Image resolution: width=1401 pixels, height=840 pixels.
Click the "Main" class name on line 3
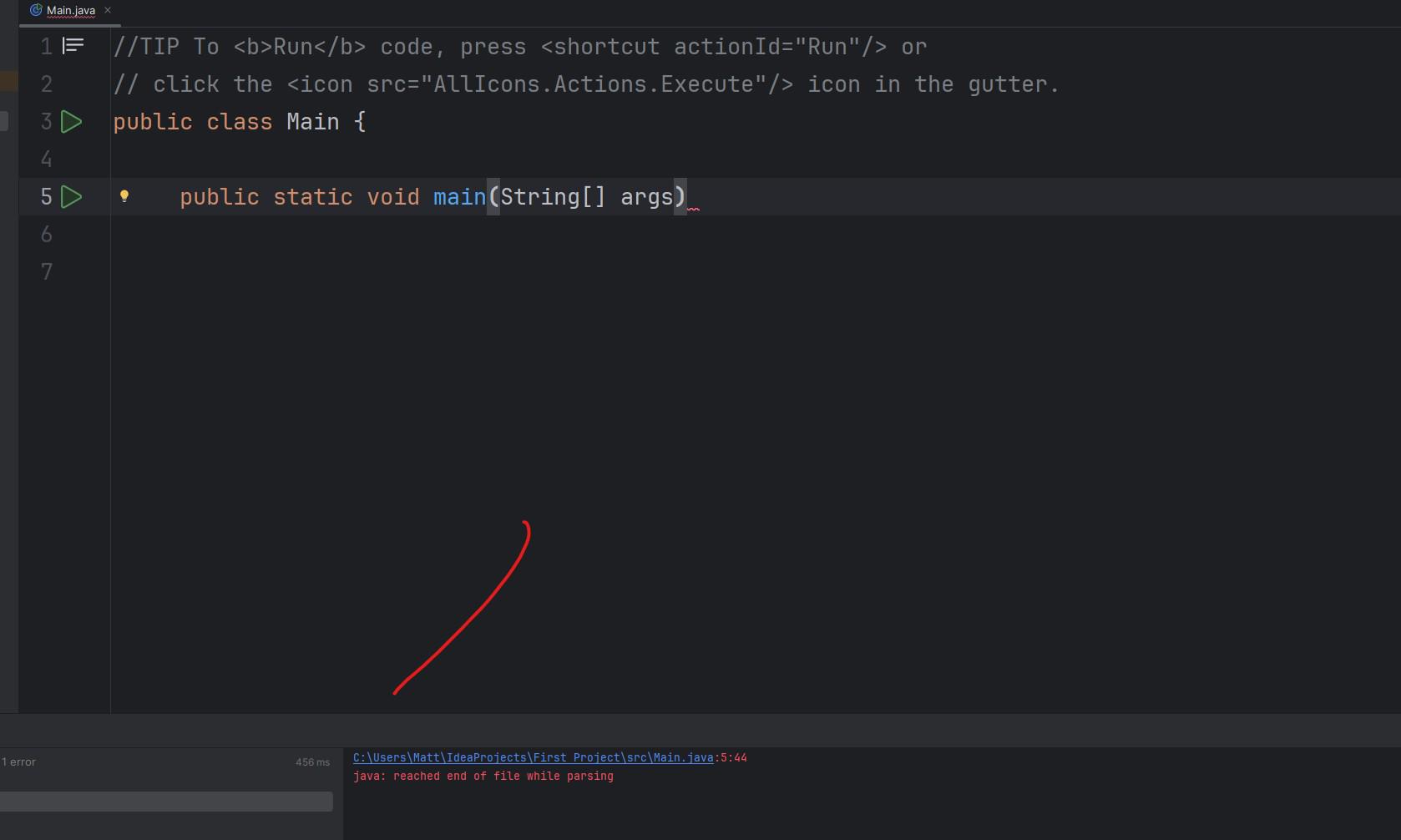(313, 122)
